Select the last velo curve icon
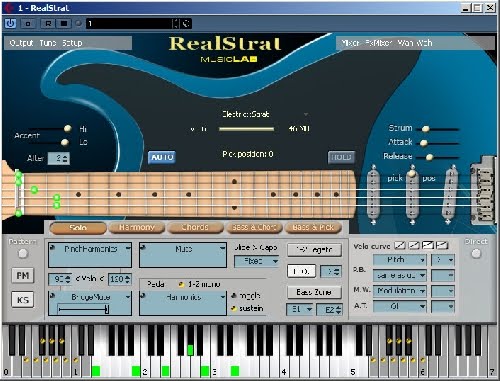The width and height of the screenshot is (500, 381). (442, 246)
